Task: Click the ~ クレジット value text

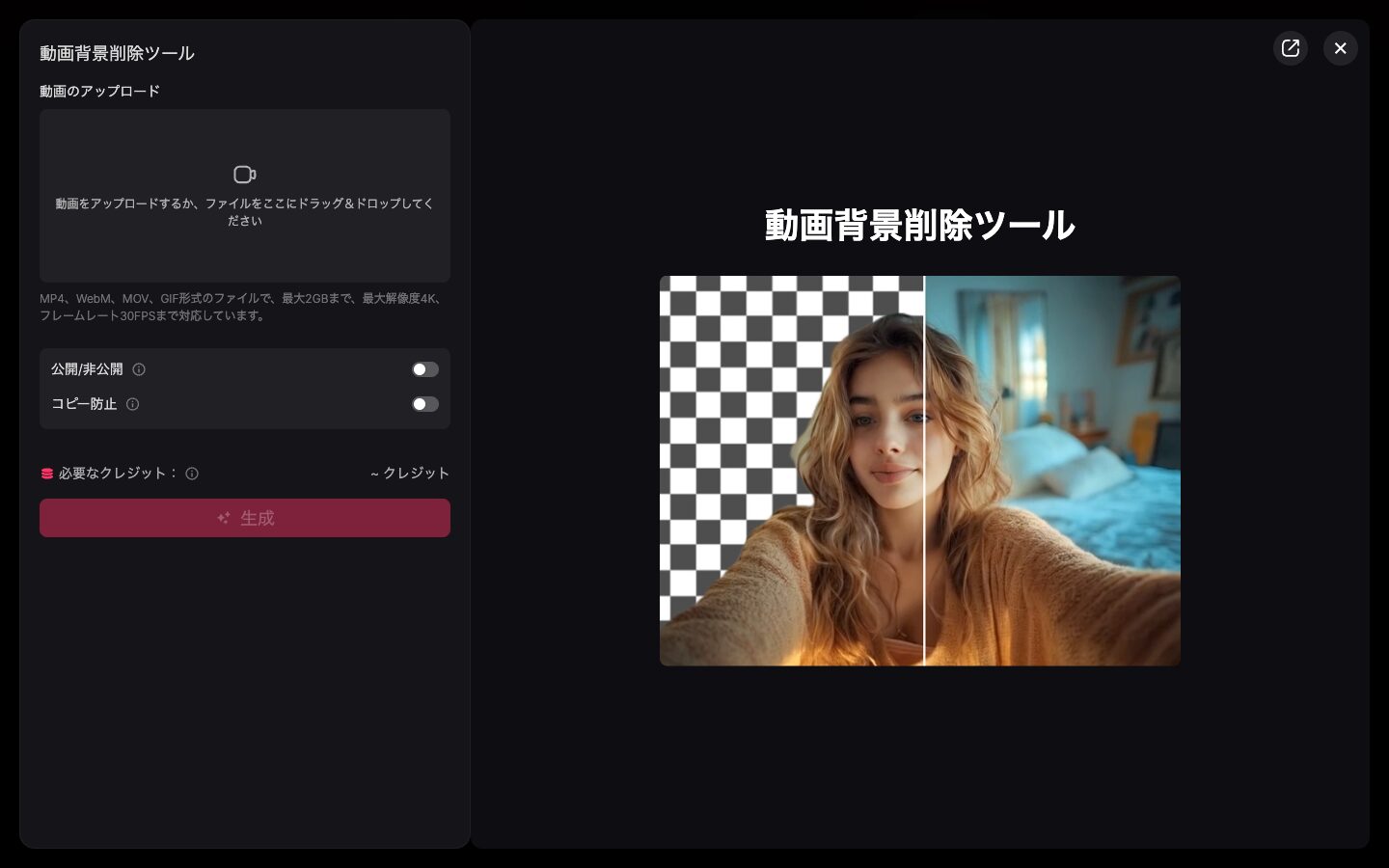Action: point(410,474)
